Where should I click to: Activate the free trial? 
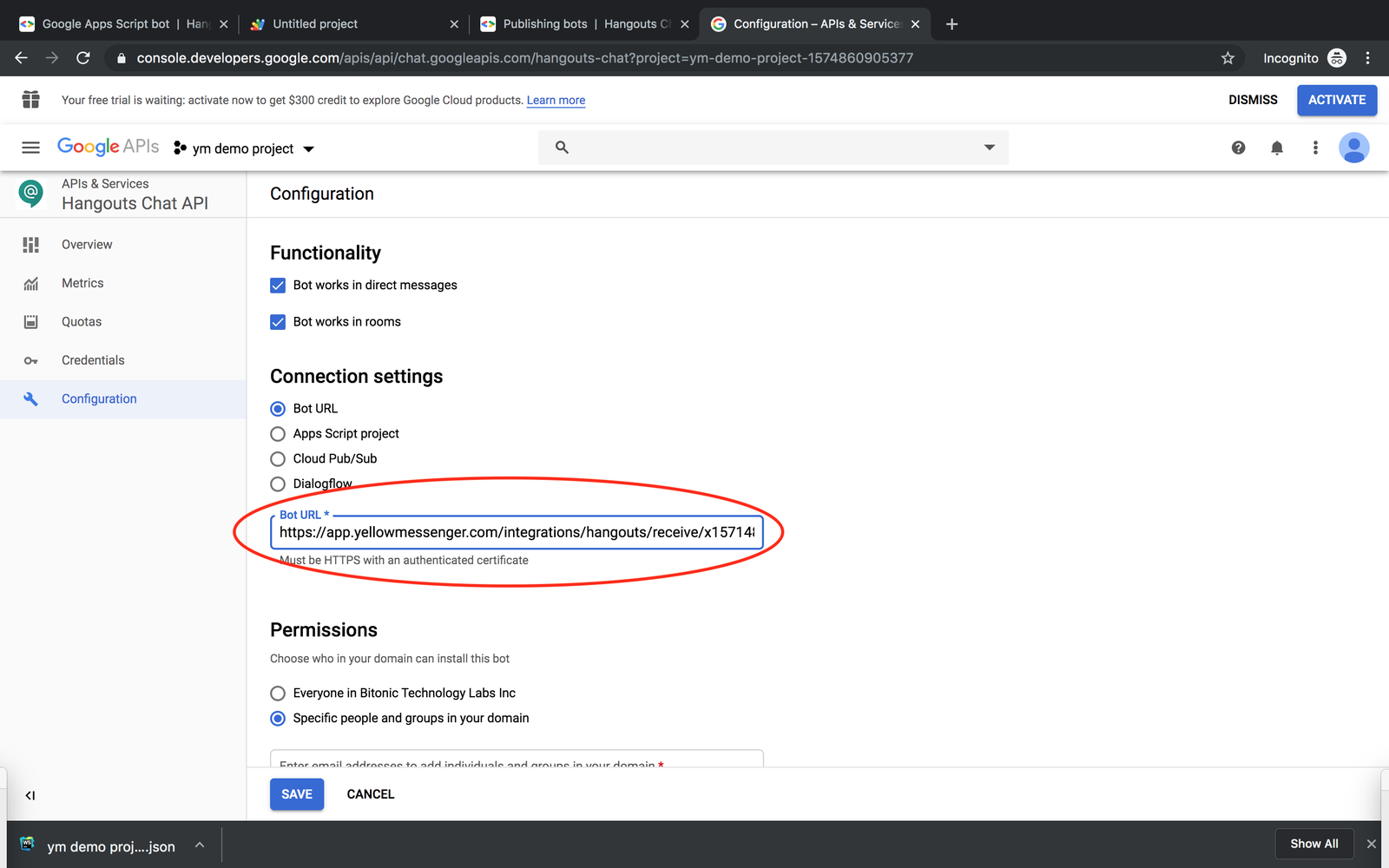[x=1337, y=100]
